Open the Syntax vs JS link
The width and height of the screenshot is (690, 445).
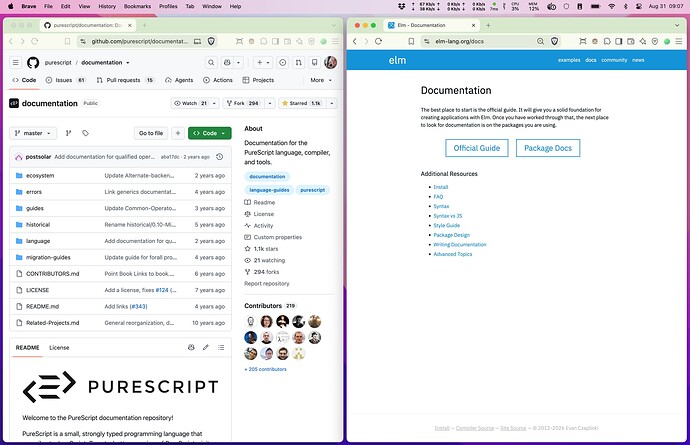(448, 216)
